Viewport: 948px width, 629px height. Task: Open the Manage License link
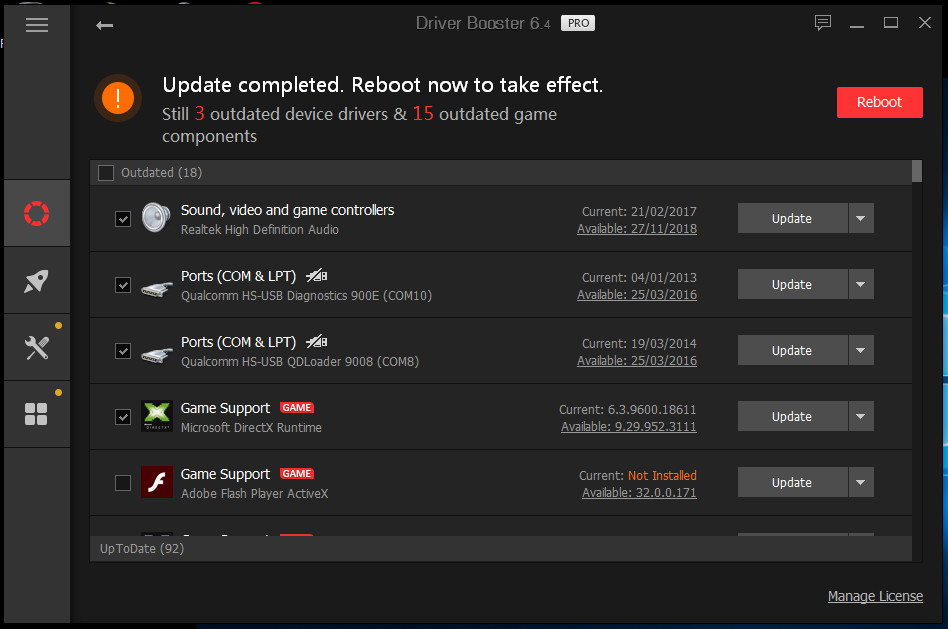coord(875,596)
